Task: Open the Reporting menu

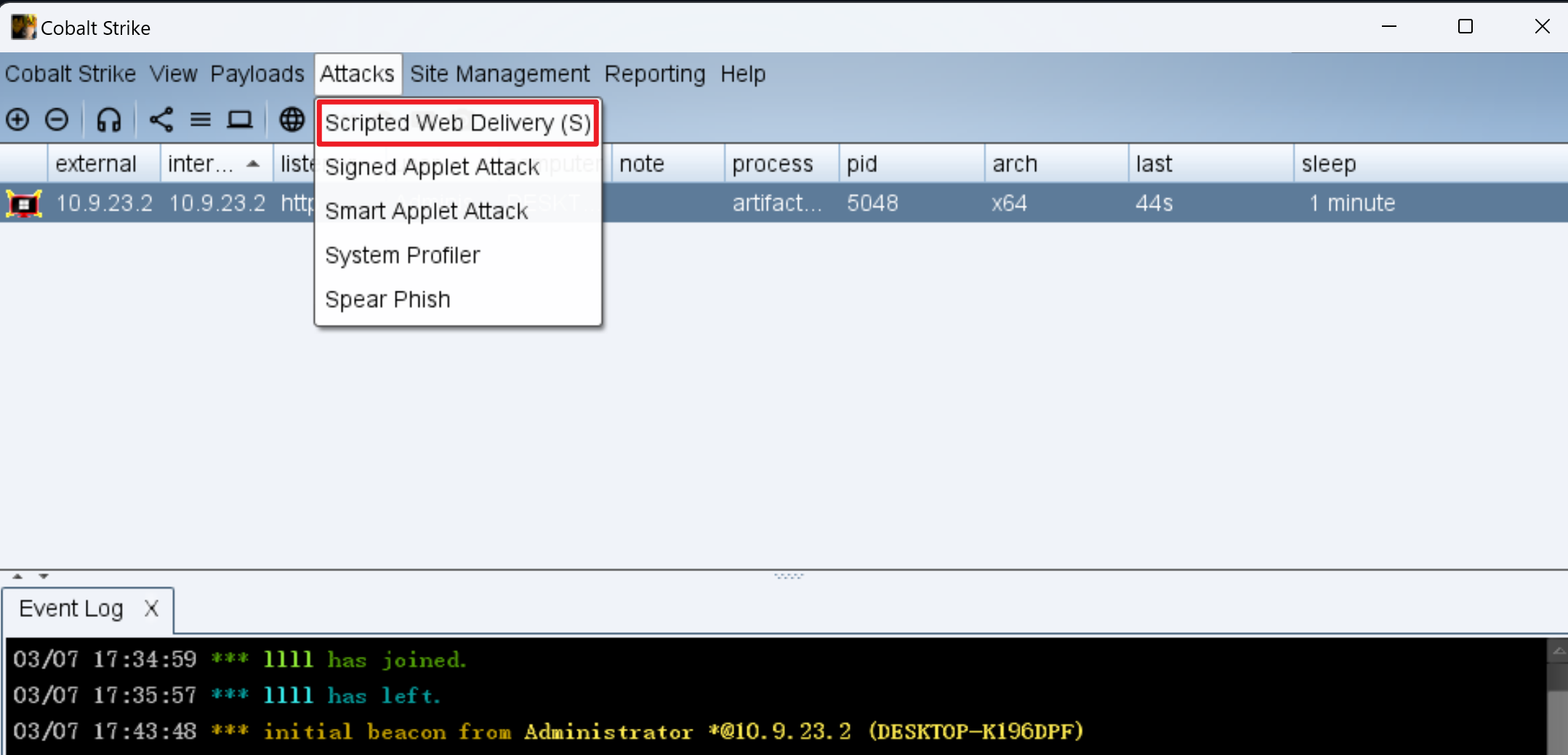Action: [x=655, y=73]
